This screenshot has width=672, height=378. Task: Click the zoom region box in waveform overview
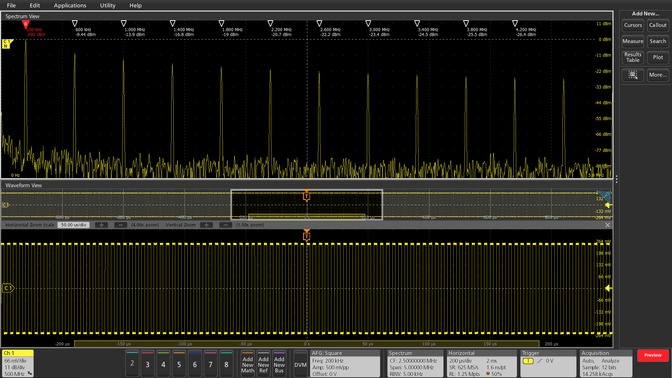306,205
